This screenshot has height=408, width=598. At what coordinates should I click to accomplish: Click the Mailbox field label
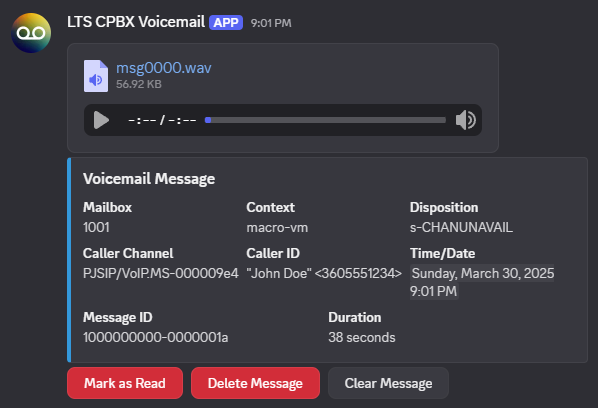[x=108, y=207]
